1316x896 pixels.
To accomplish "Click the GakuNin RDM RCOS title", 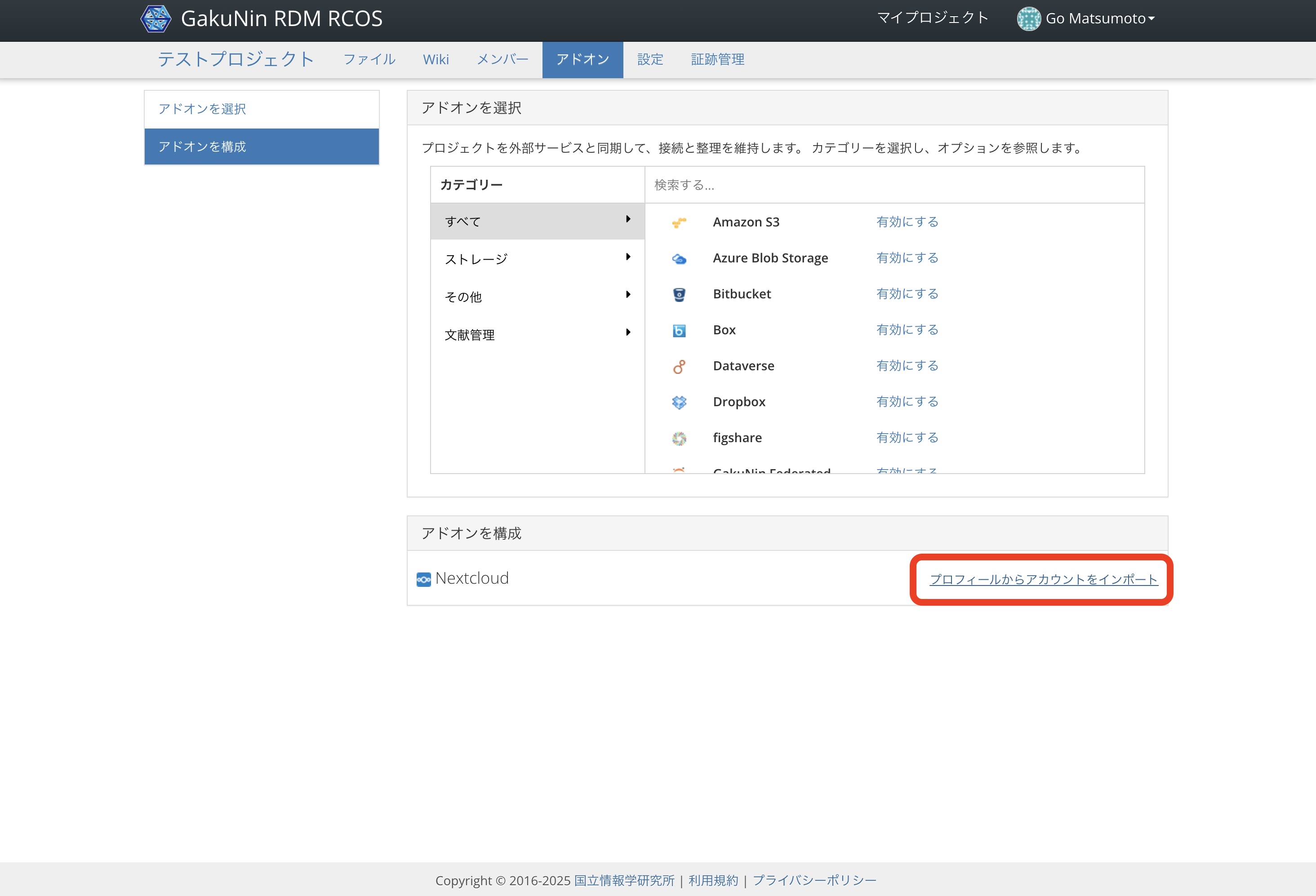I will pyautogui.click(x=281, y=19).
